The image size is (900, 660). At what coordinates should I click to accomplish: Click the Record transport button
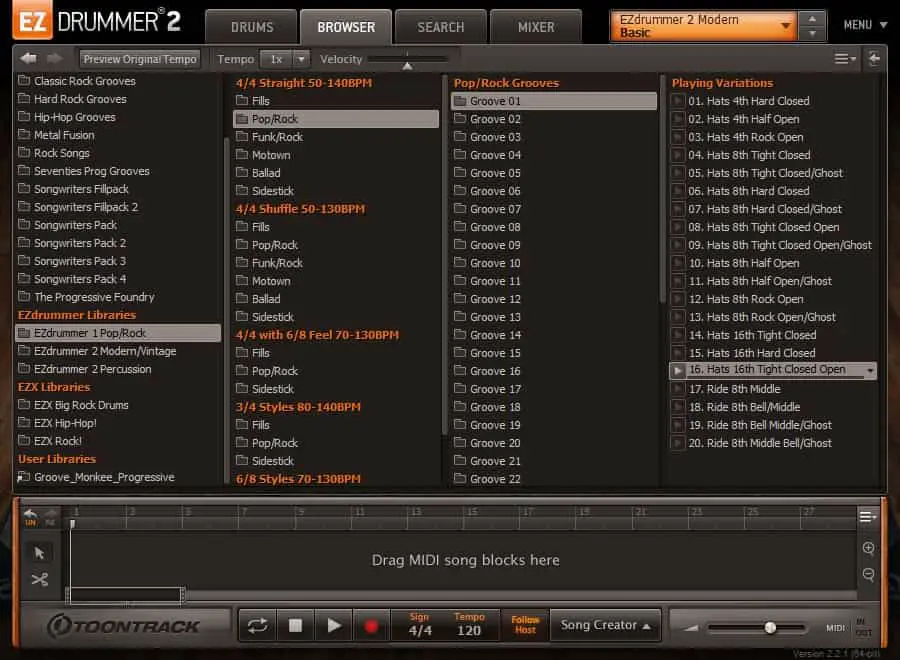(371, 625)
